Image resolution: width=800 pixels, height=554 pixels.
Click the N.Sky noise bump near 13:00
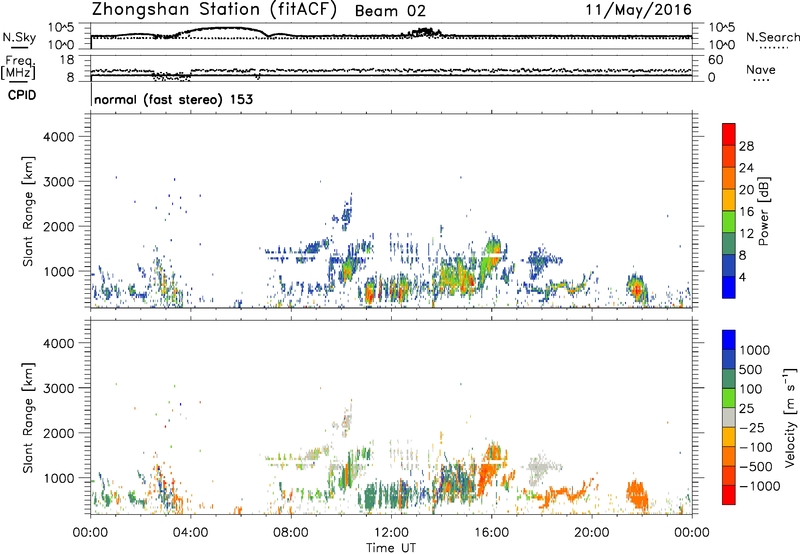pos(424,33)
